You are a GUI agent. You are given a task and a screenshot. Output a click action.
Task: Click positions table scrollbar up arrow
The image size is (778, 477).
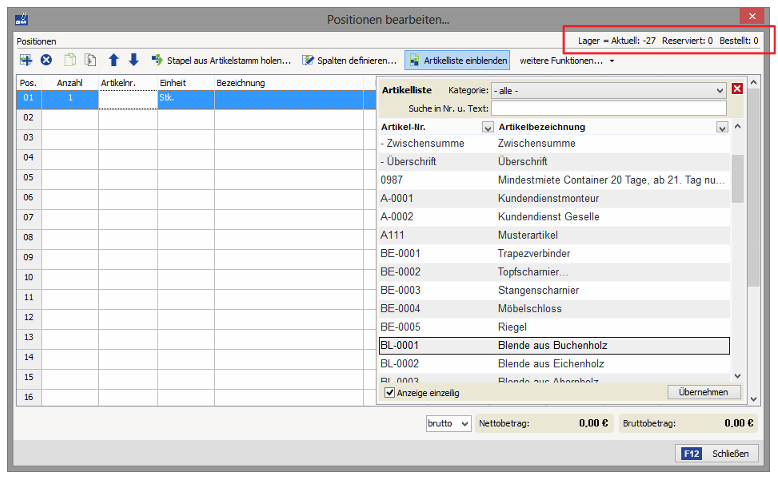[x=754, y=82]
